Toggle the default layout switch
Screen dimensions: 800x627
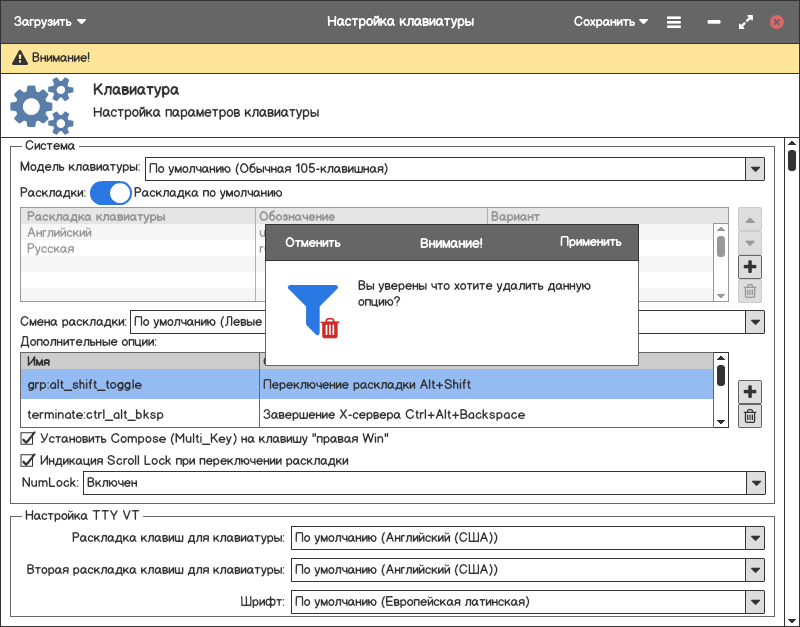pyautogui.click(x=111, y=193)
